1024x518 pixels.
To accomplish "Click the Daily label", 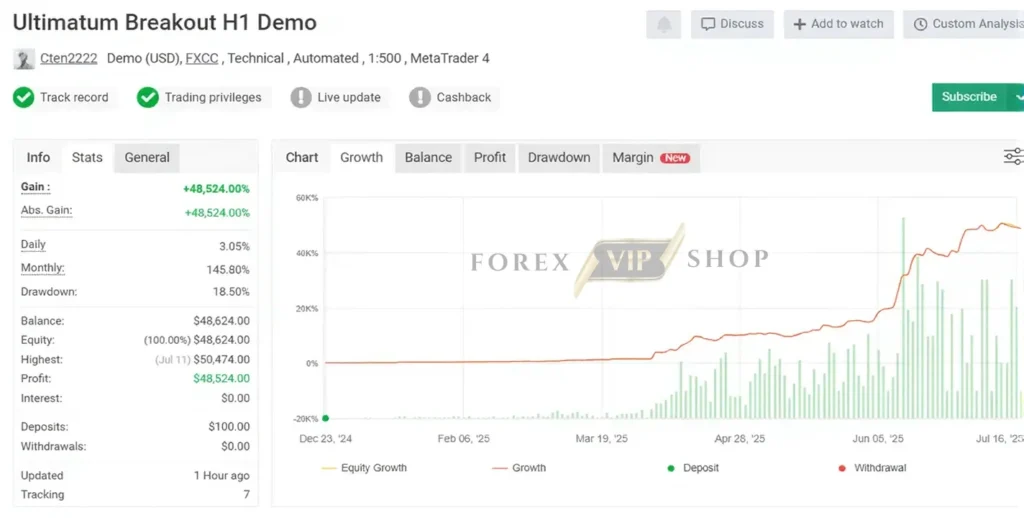I will pyautogui.click(x=33, y=244).
